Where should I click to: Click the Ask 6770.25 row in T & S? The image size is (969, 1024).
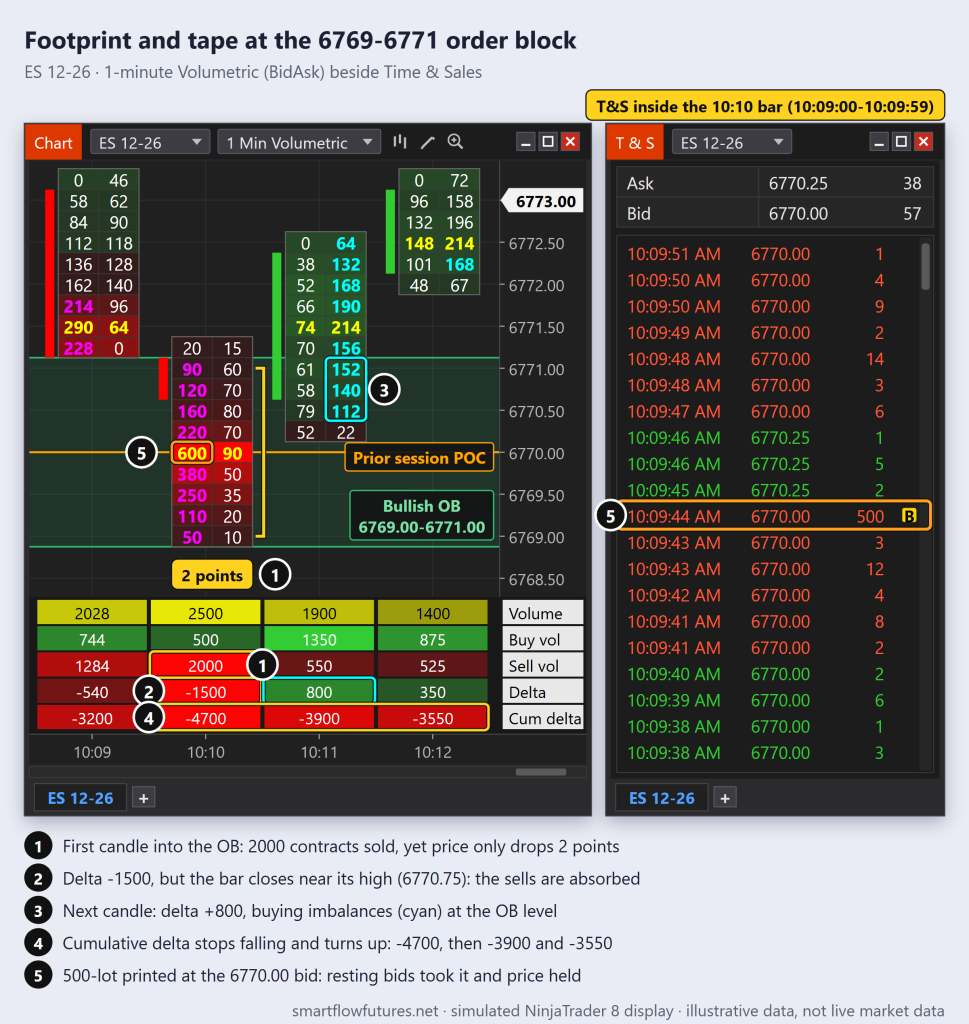click(x=774, y=183)
